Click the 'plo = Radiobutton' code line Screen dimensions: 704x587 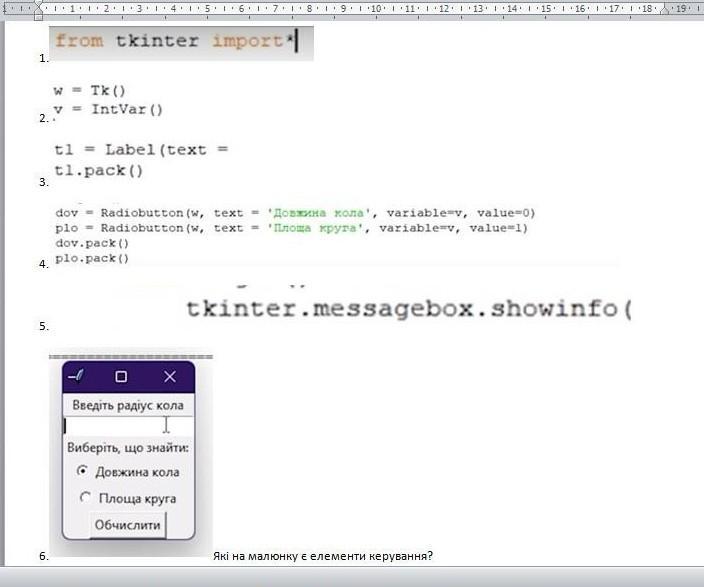(x=291, y=228)
